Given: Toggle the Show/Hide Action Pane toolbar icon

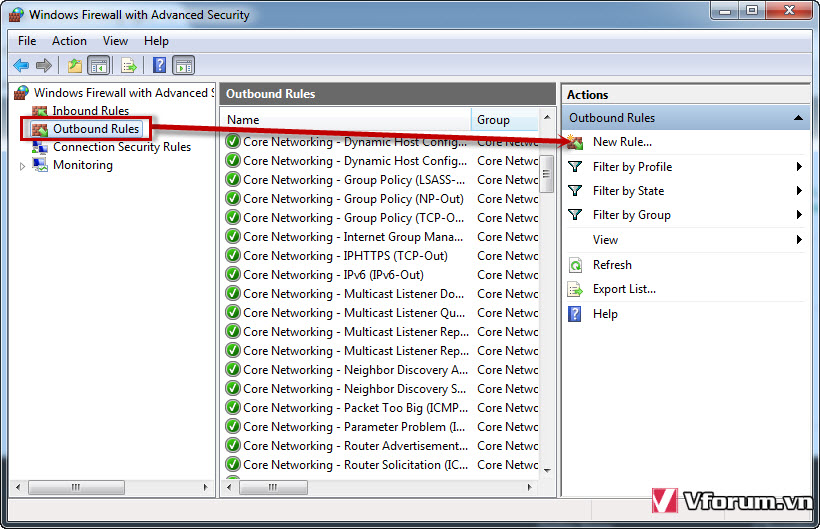Looking at the screenshot, I should [x=184, y=65].
